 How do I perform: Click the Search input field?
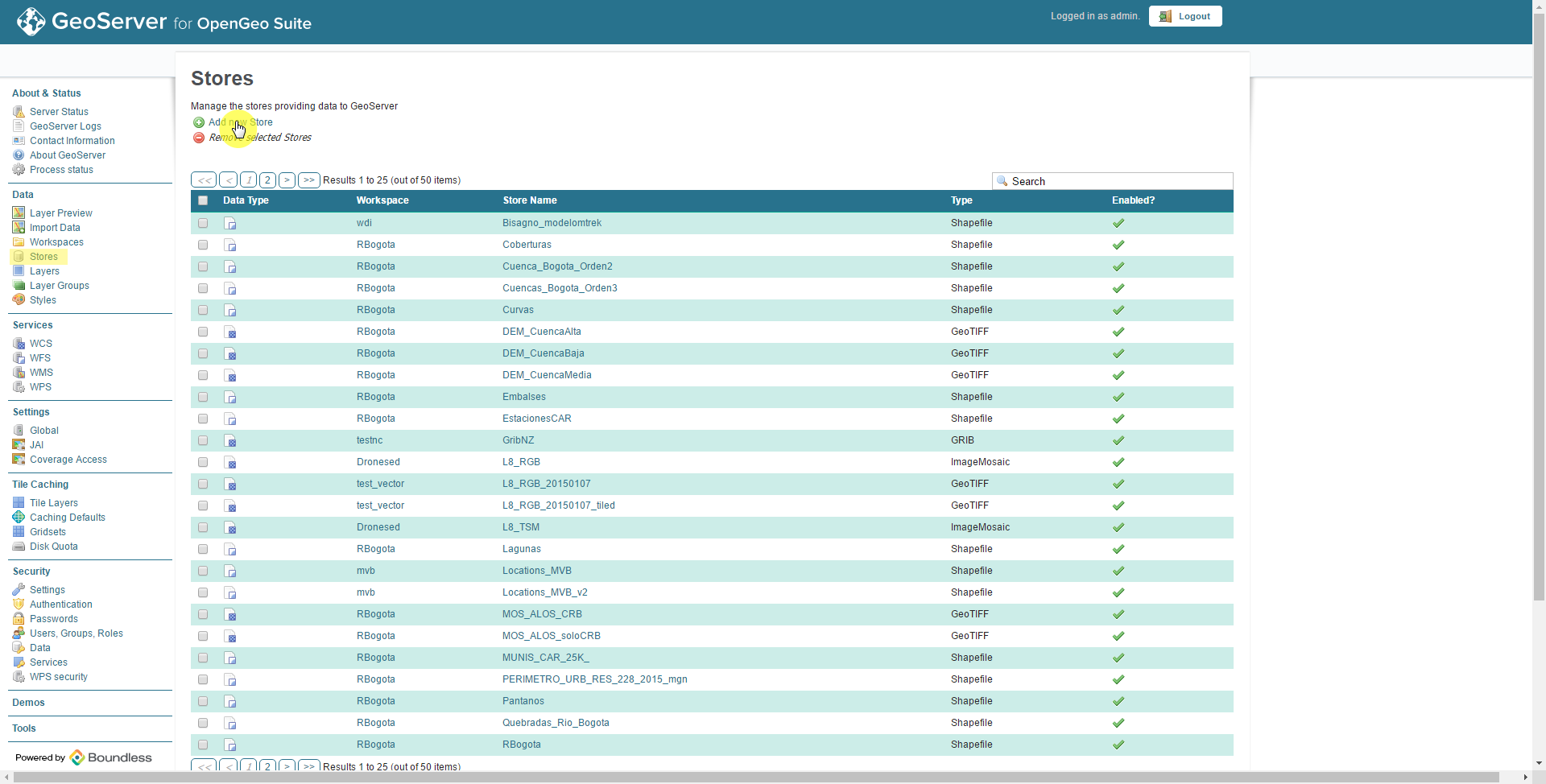1113,181
